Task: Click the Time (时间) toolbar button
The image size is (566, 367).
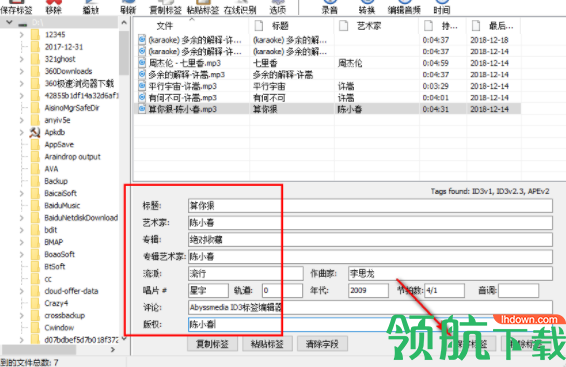Action: tap(442, 7)
